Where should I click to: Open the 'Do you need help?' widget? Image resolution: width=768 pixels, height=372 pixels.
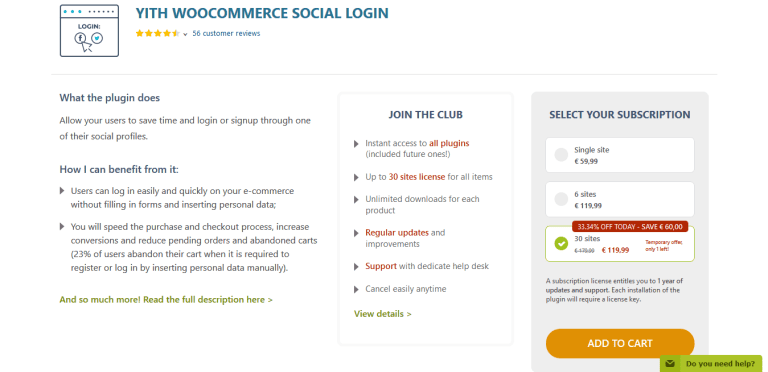[711, 364]
